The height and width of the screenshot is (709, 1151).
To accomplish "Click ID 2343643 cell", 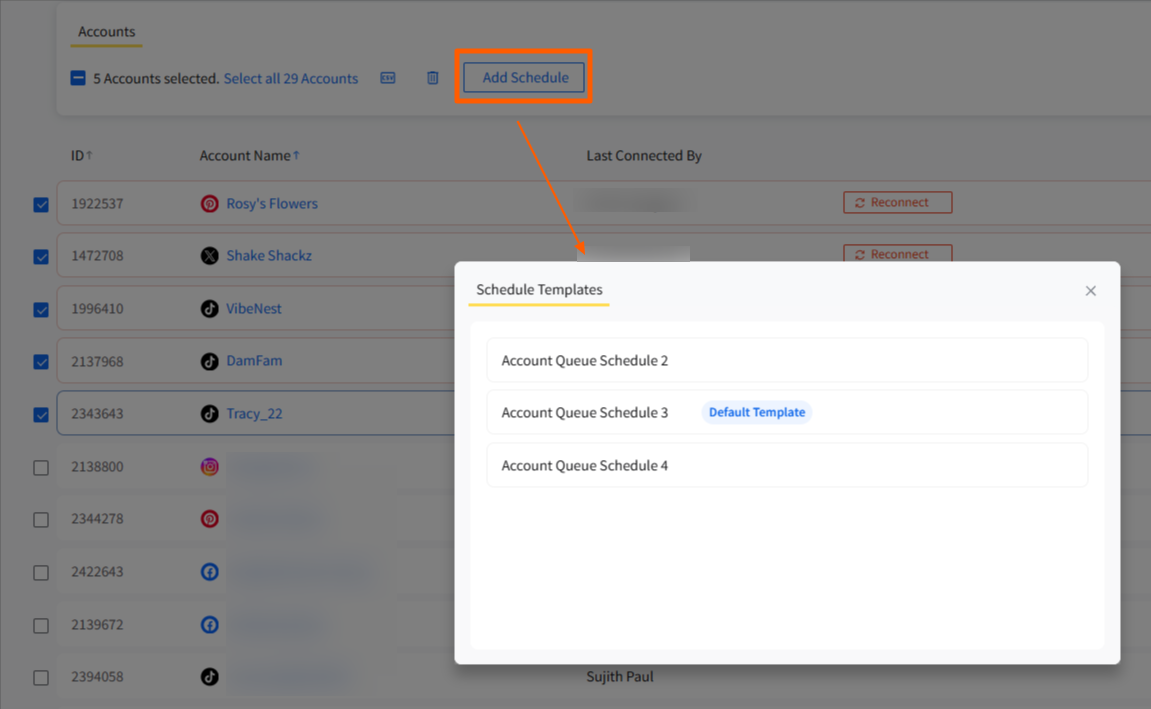I will pos(97,414).
